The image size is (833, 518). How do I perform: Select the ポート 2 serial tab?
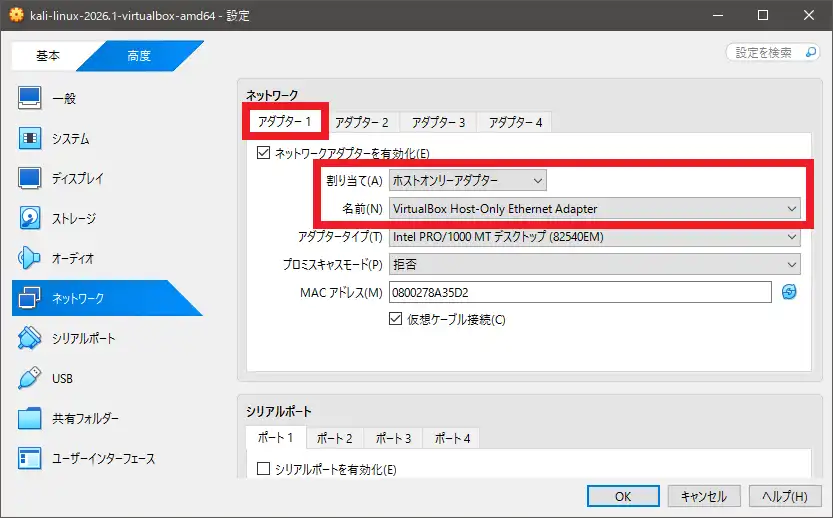click(335, 438)
